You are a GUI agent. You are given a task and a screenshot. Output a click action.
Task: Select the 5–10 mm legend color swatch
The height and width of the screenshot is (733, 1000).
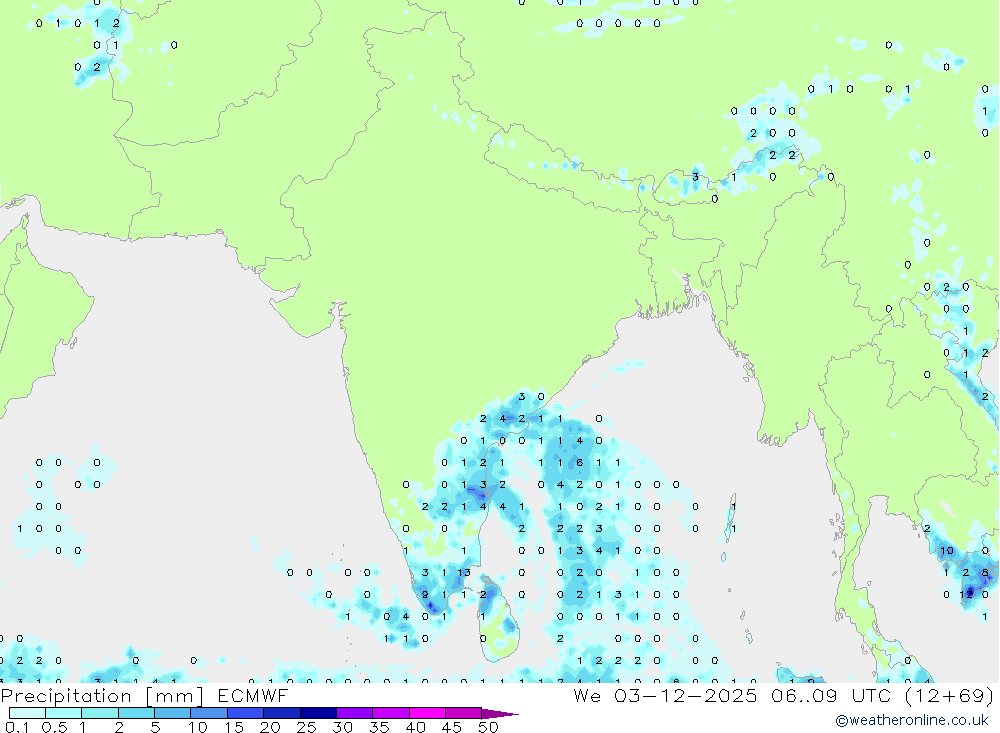click(172, 713)
